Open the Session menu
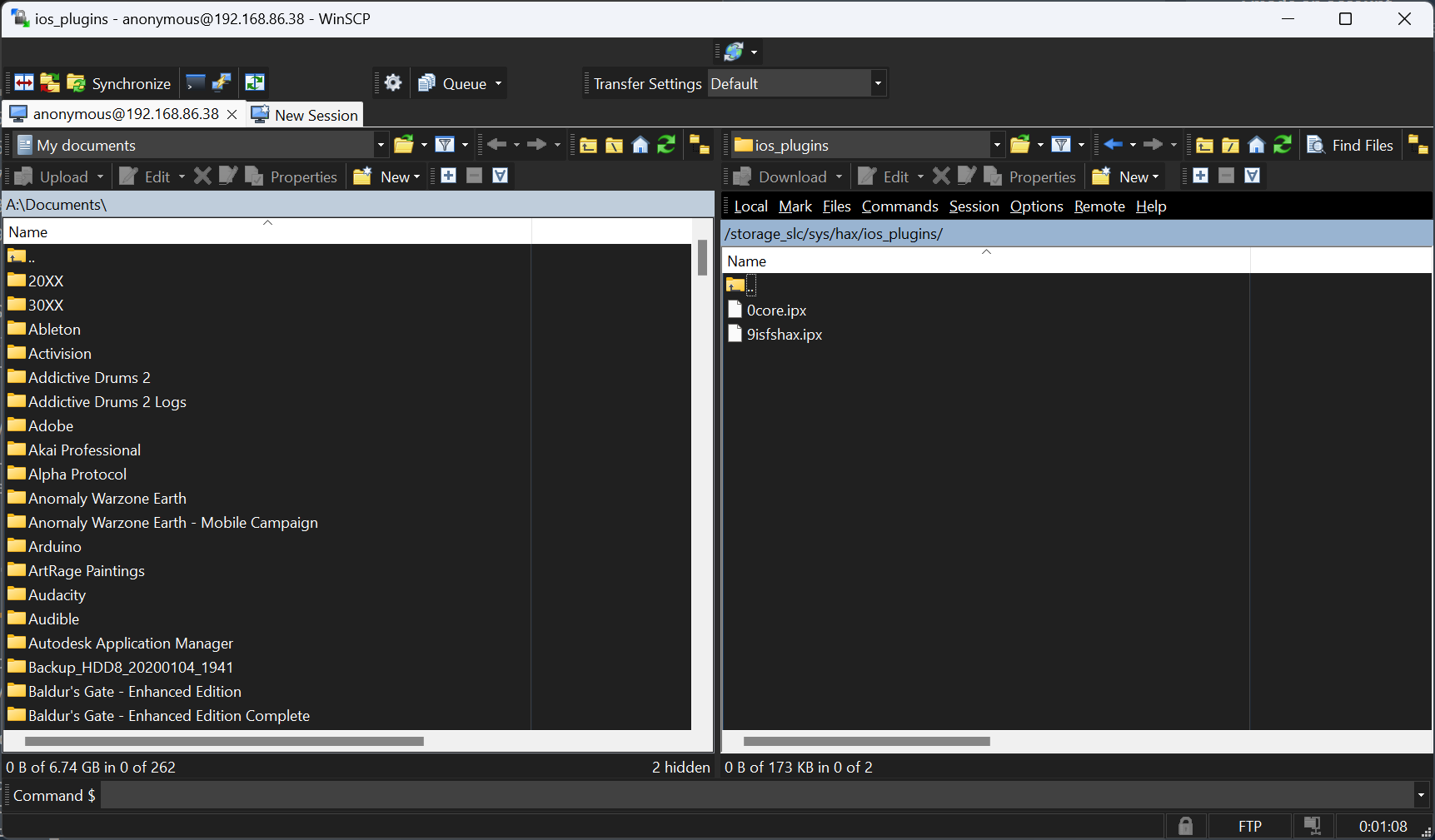 point(974,206)
